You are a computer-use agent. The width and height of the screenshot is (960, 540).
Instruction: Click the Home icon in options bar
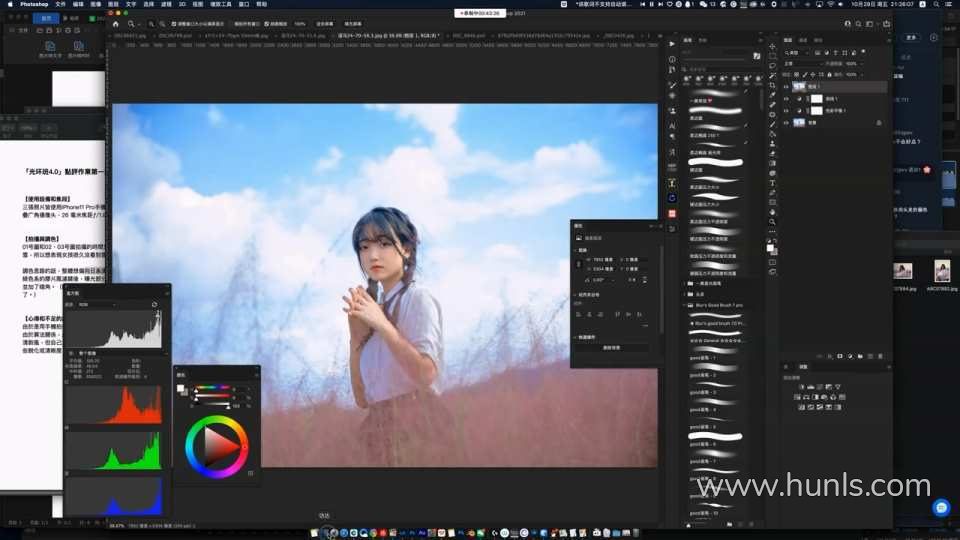tap(116, 24)
